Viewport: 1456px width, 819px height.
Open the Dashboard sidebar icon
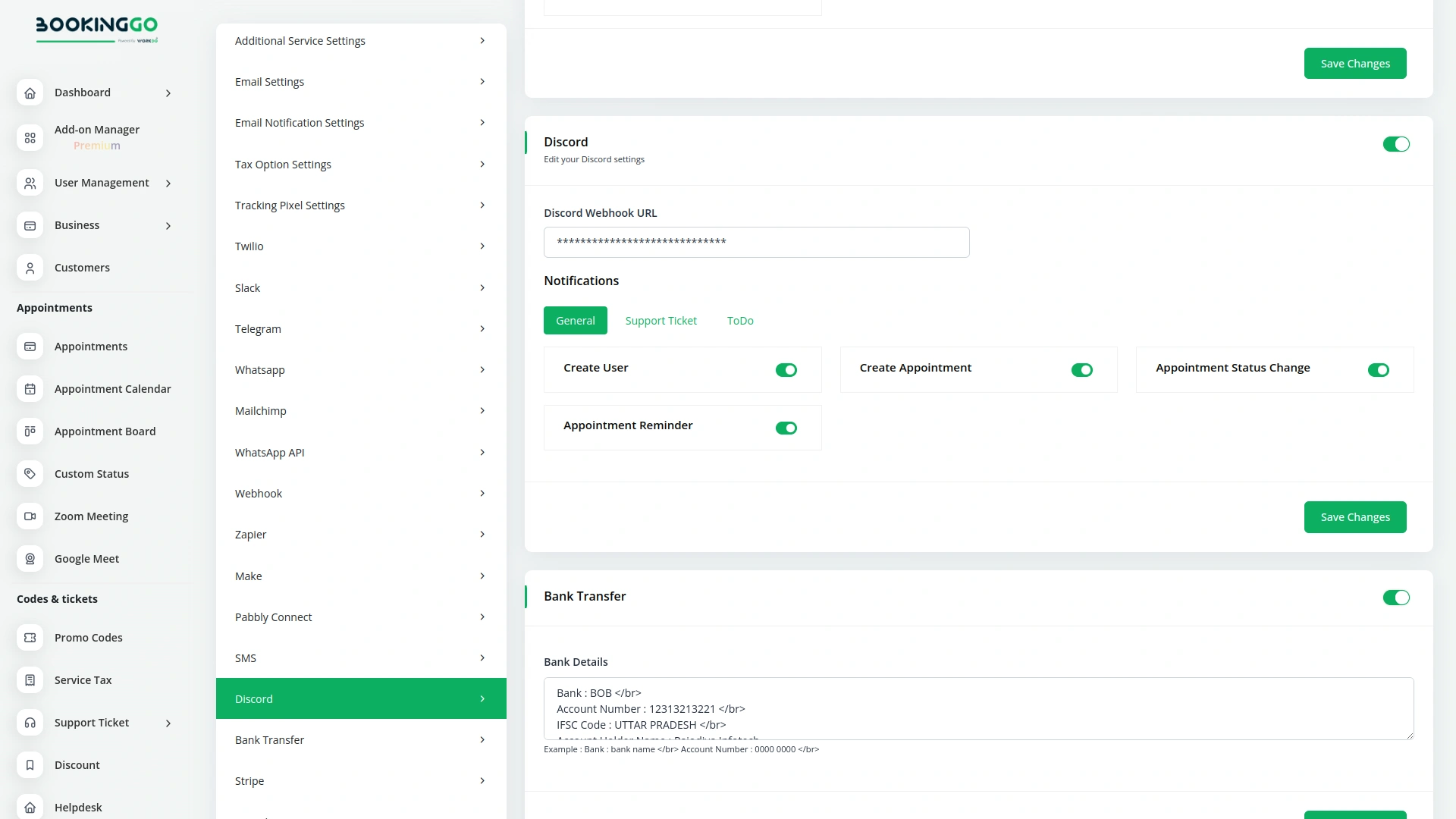[x=30, y=93]
